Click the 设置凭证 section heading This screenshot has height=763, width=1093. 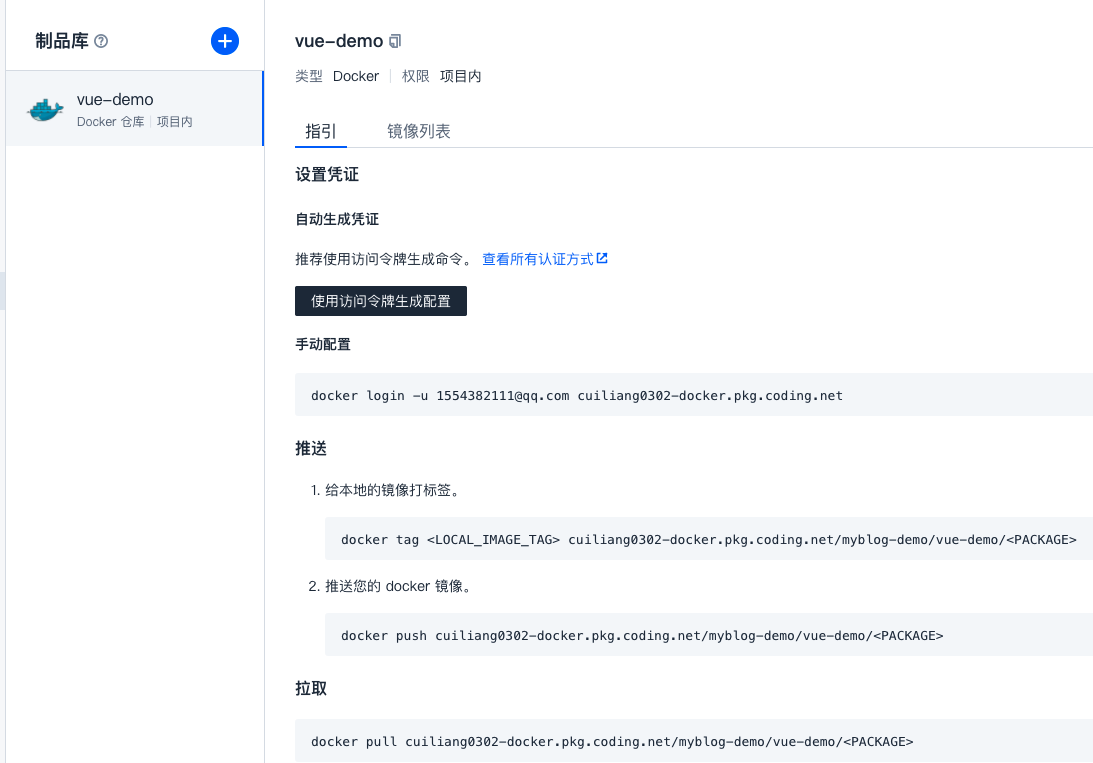tap(327, 174)
